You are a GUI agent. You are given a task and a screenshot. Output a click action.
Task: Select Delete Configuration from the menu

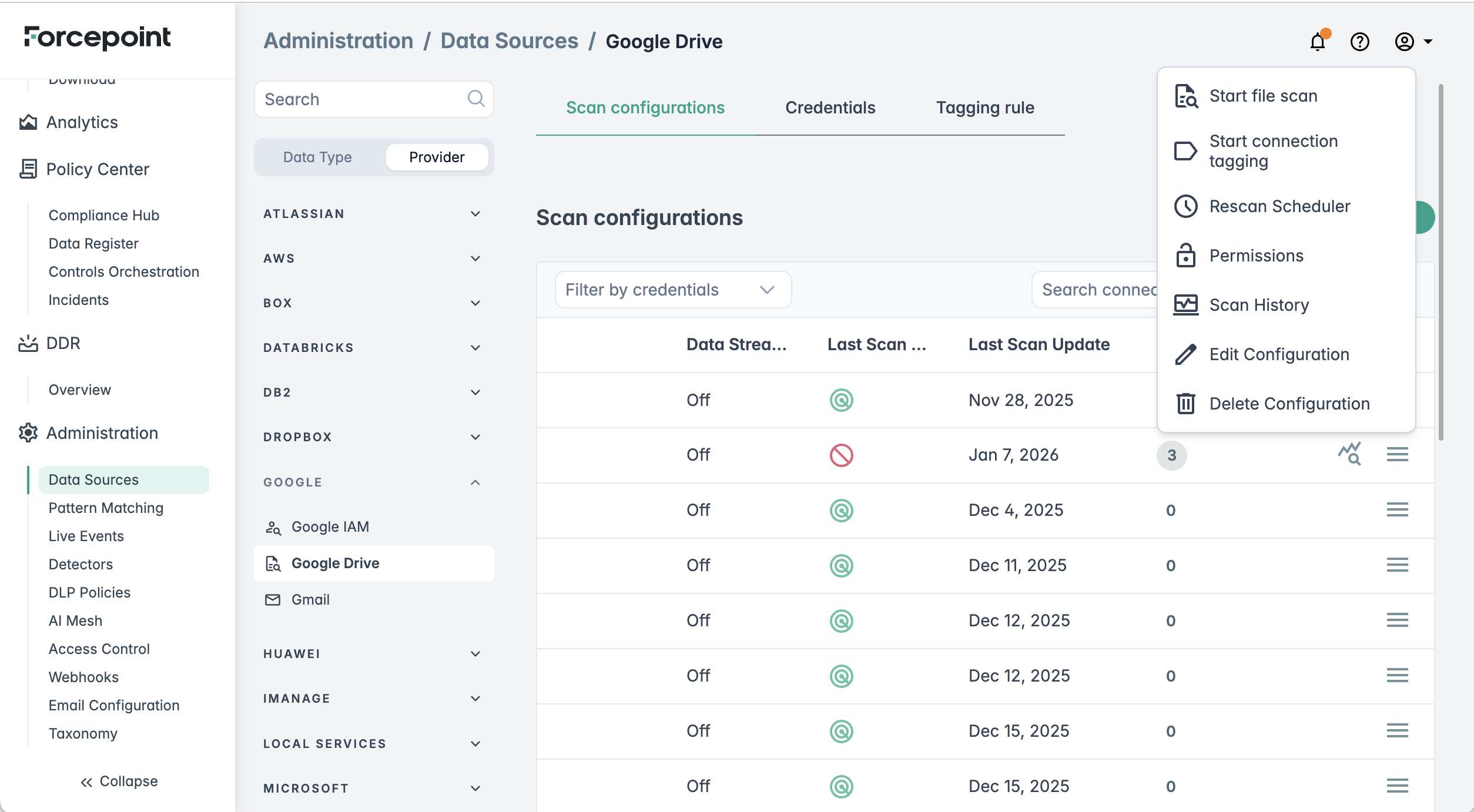1289,404
